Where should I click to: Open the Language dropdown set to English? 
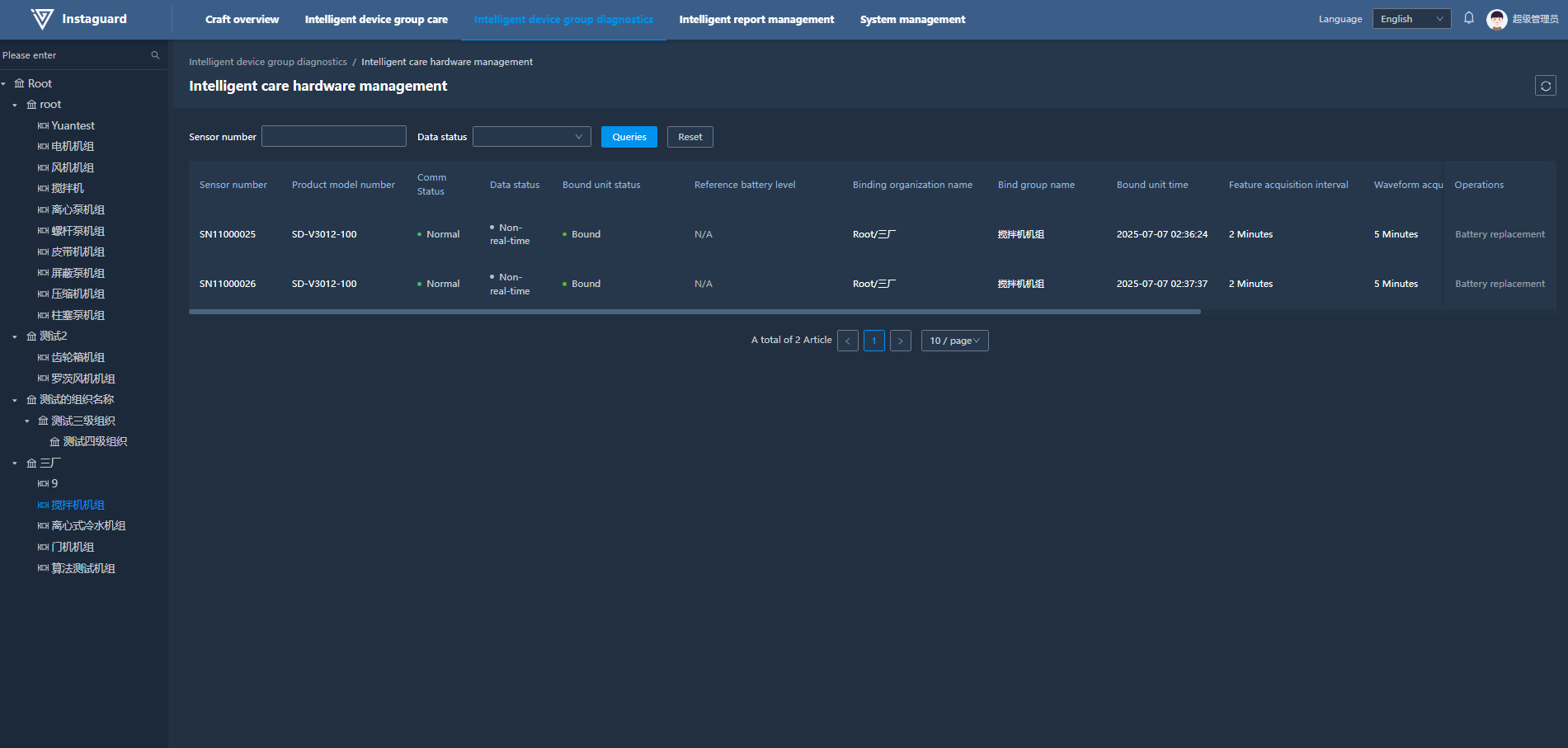coord(1410,19)
